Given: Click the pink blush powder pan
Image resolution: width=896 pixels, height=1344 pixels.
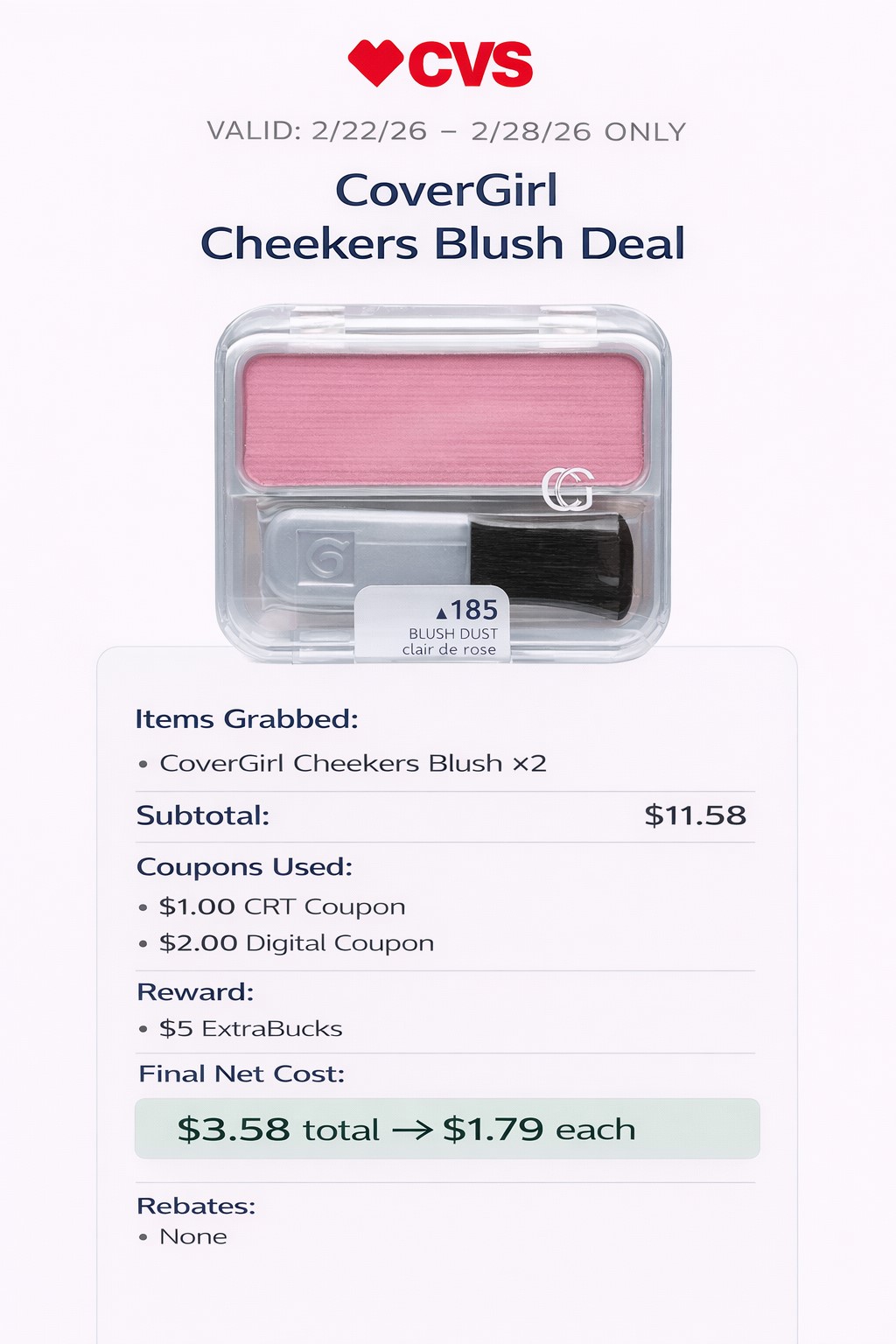Looking at the screenshot, I should click(x=443, y=418).
